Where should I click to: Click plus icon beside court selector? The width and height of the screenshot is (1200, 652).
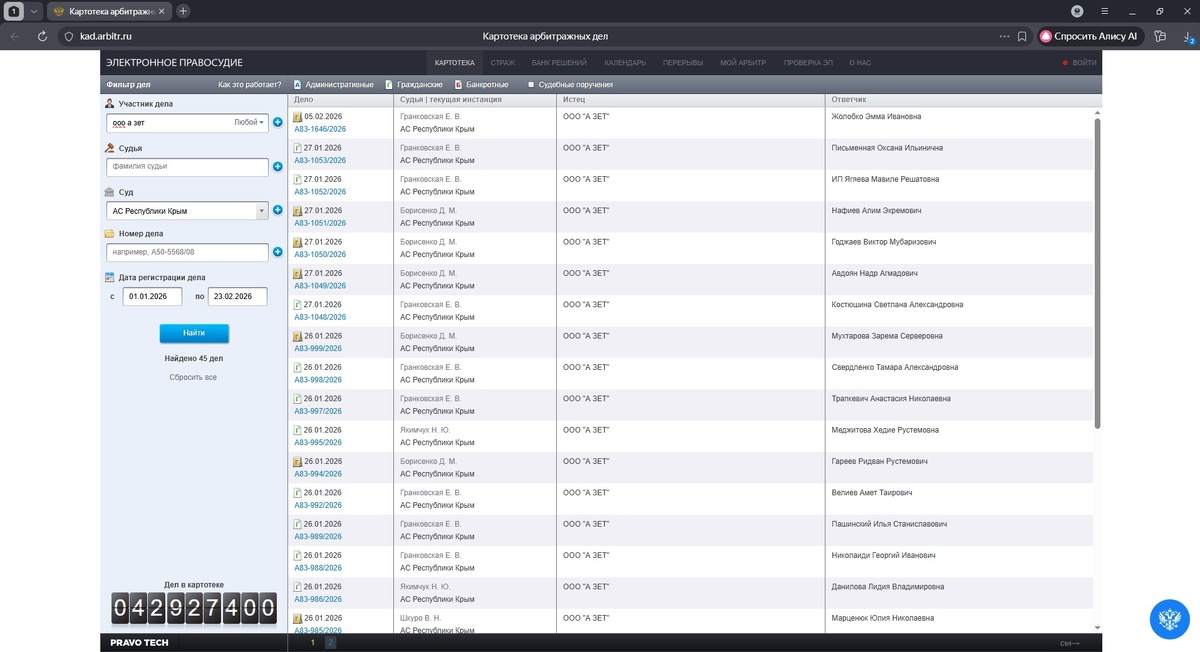click(x=278, y=211)
